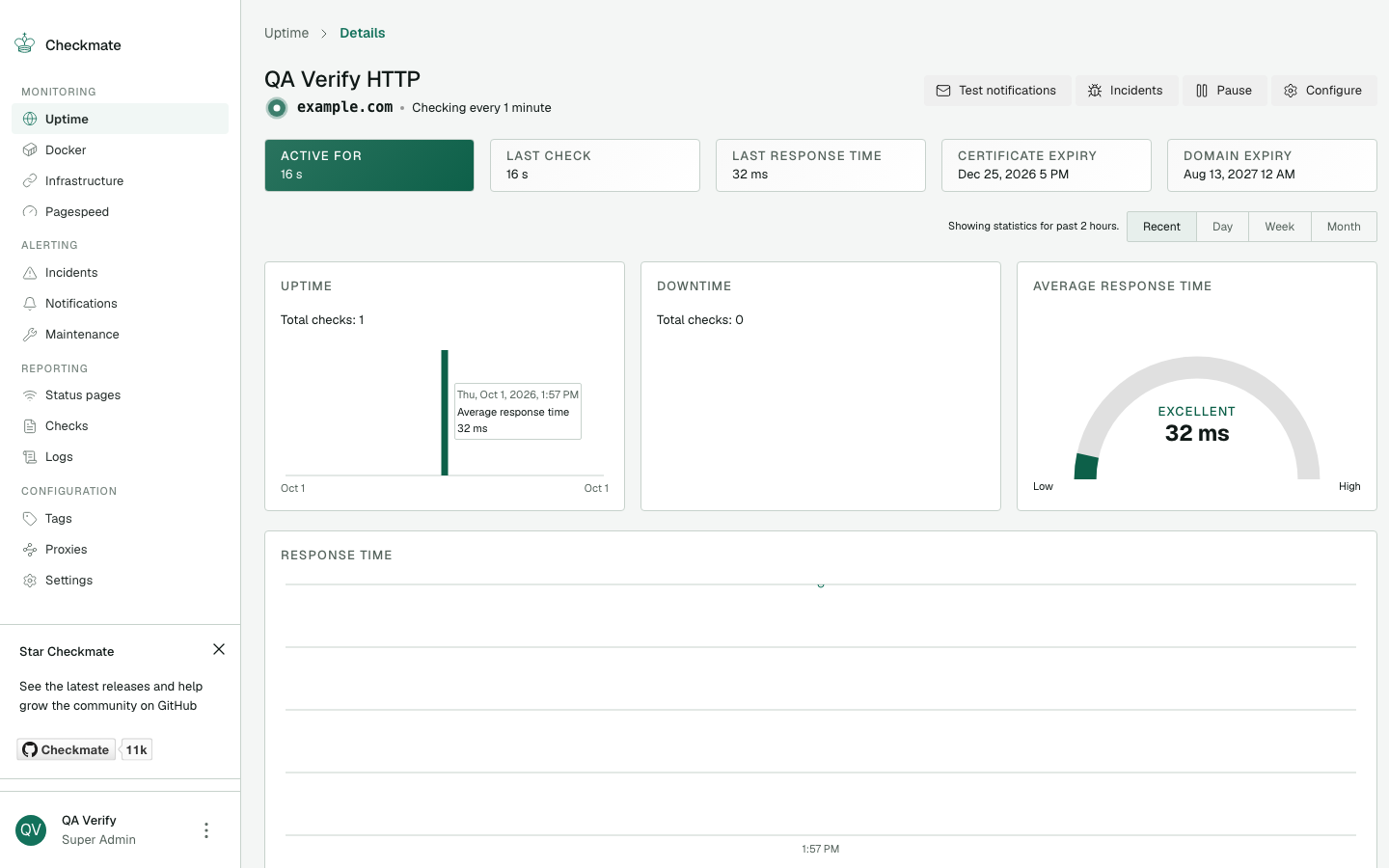Click the envelope icon in Test notifications

coord(943,91)
